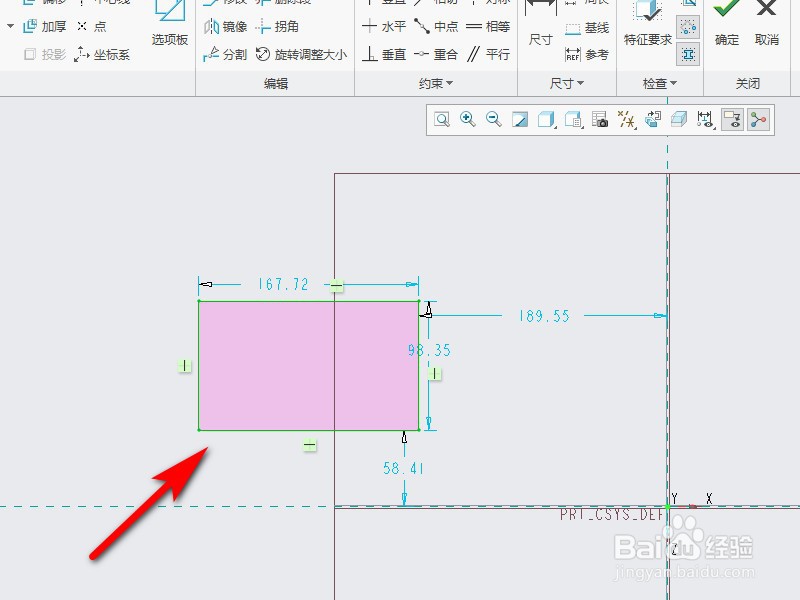Click the Refit view icon

pyautogui.click(x=442, y=120)
